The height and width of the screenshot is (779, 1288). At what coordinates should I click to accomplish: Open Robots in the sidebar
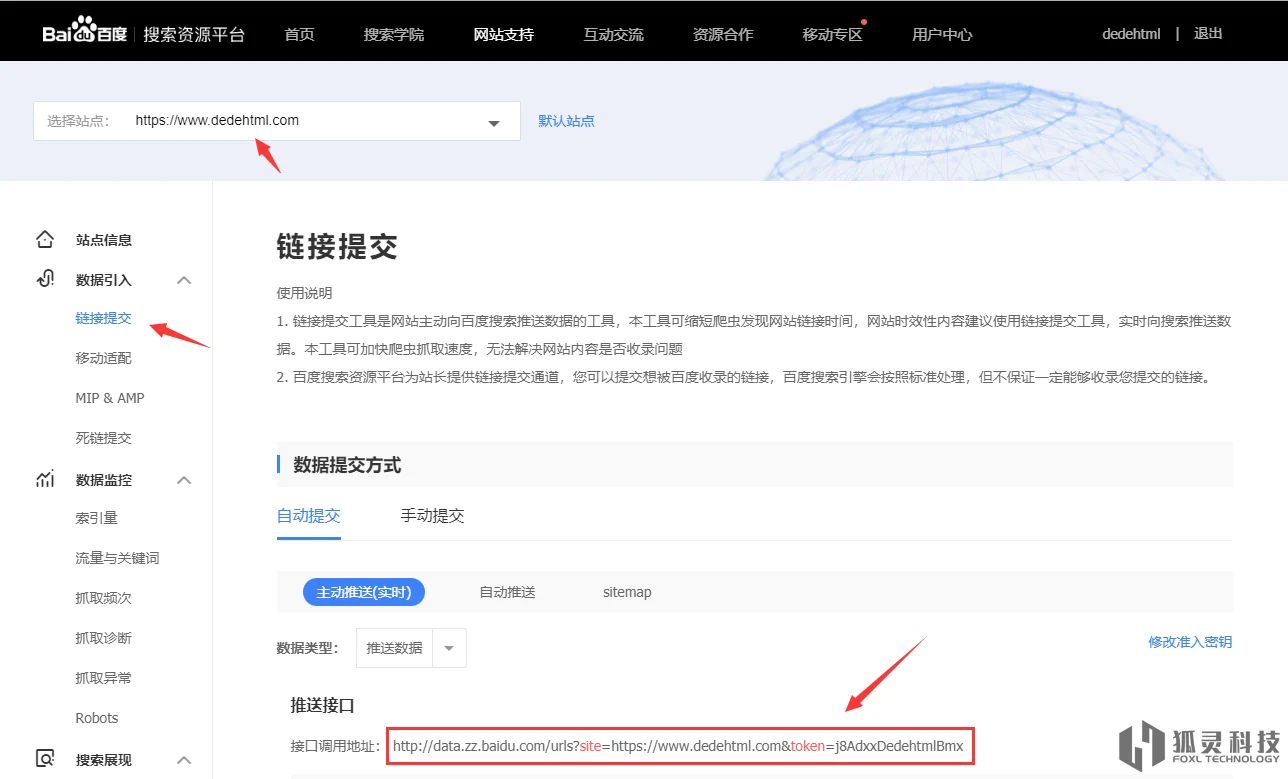point(97,718)
